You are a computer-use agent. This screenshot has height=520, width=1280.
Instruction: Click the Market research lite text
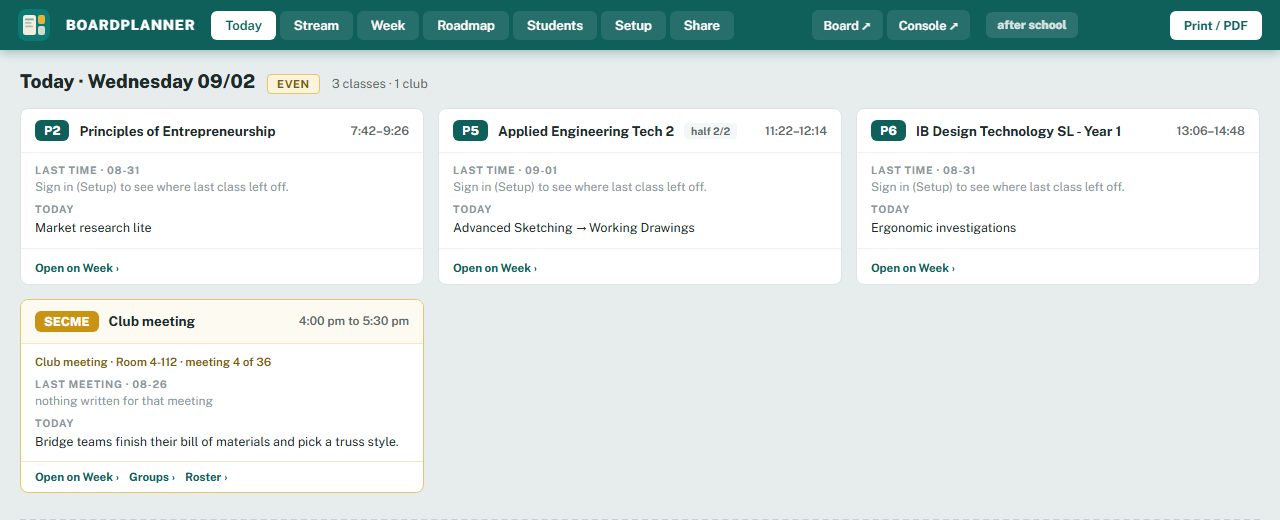[x=93, y=228]
